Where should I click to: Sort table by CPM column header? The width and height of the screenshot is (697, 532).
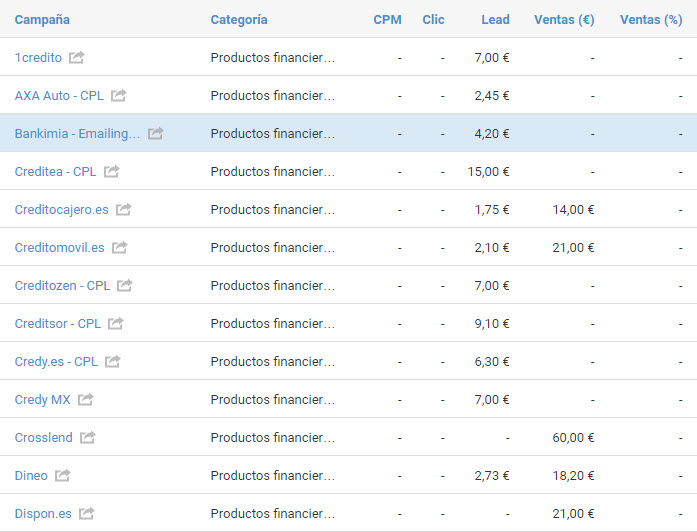(x=387, y=20)
